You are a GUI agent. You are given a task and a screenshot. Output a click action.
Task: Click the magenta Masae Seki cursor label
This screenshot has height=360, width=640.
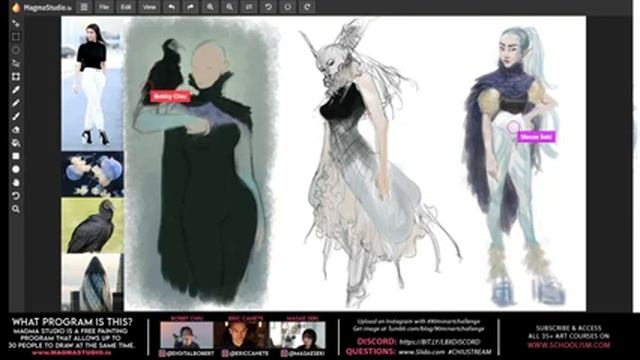tap(536, 137)
